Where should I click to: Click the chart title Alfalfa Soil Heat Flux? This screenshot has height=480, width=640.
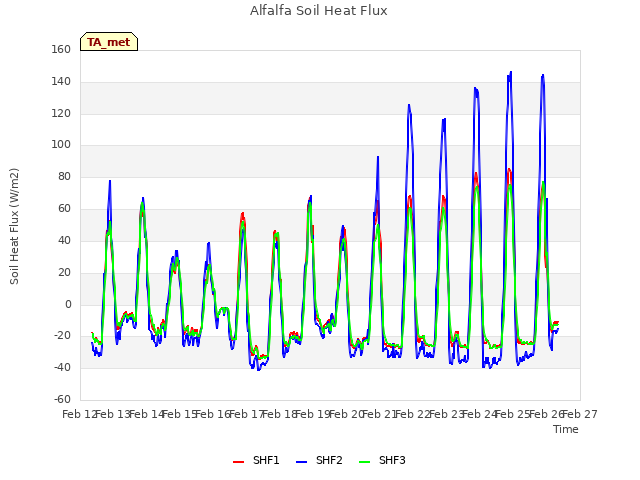coord(319,11)
